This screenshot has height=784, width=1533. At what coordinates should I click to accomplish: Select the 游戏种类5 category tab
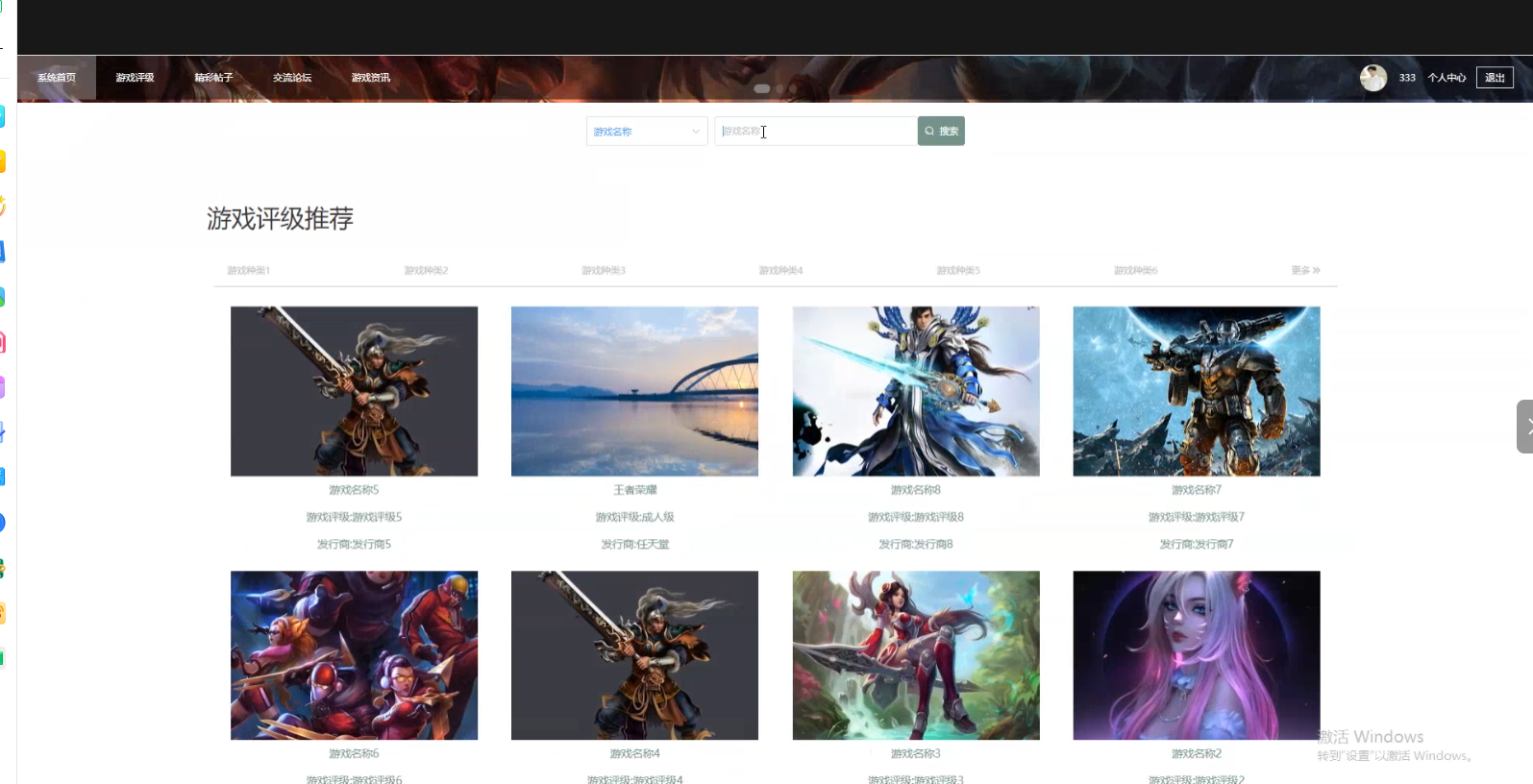958,271
